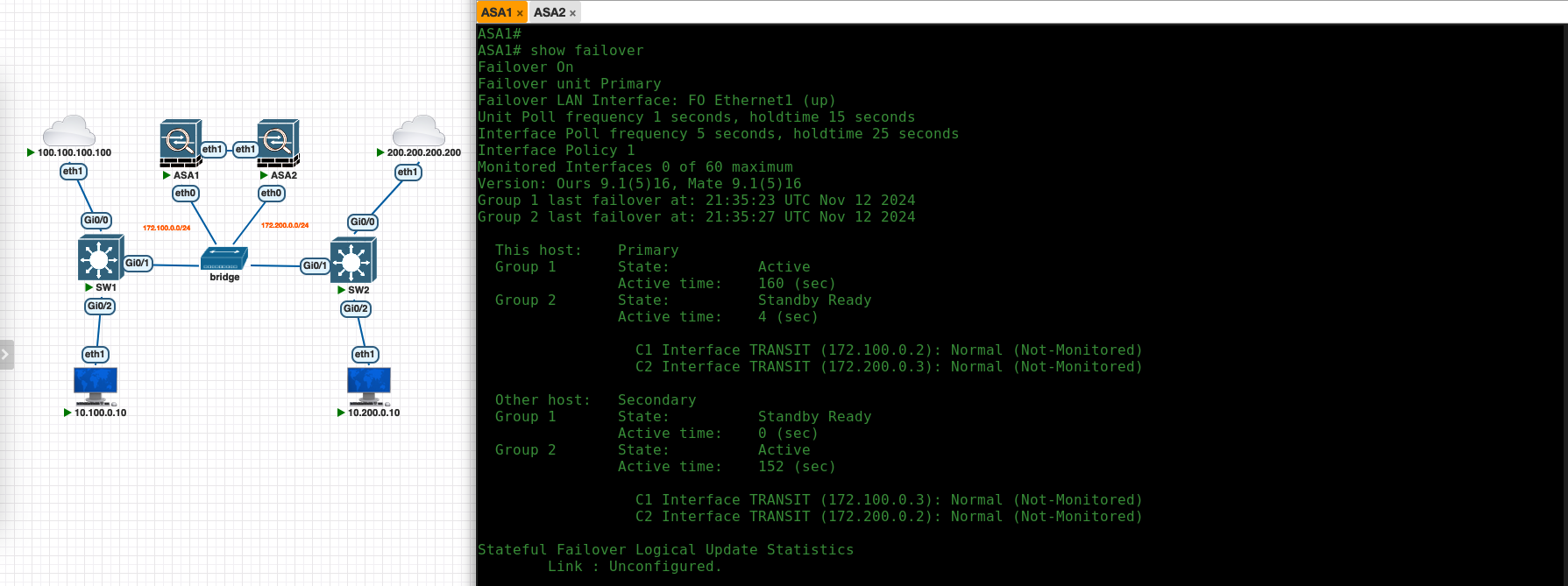The image size is (1568, 586).
Task: Switch to the ASA2 console tab
Action: (x=550, y=12)
